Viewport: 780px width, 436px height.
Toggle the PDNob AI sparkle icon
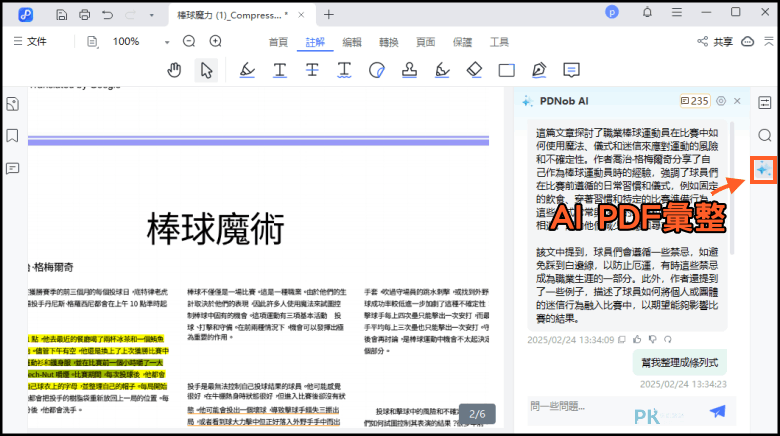point(764,170)
